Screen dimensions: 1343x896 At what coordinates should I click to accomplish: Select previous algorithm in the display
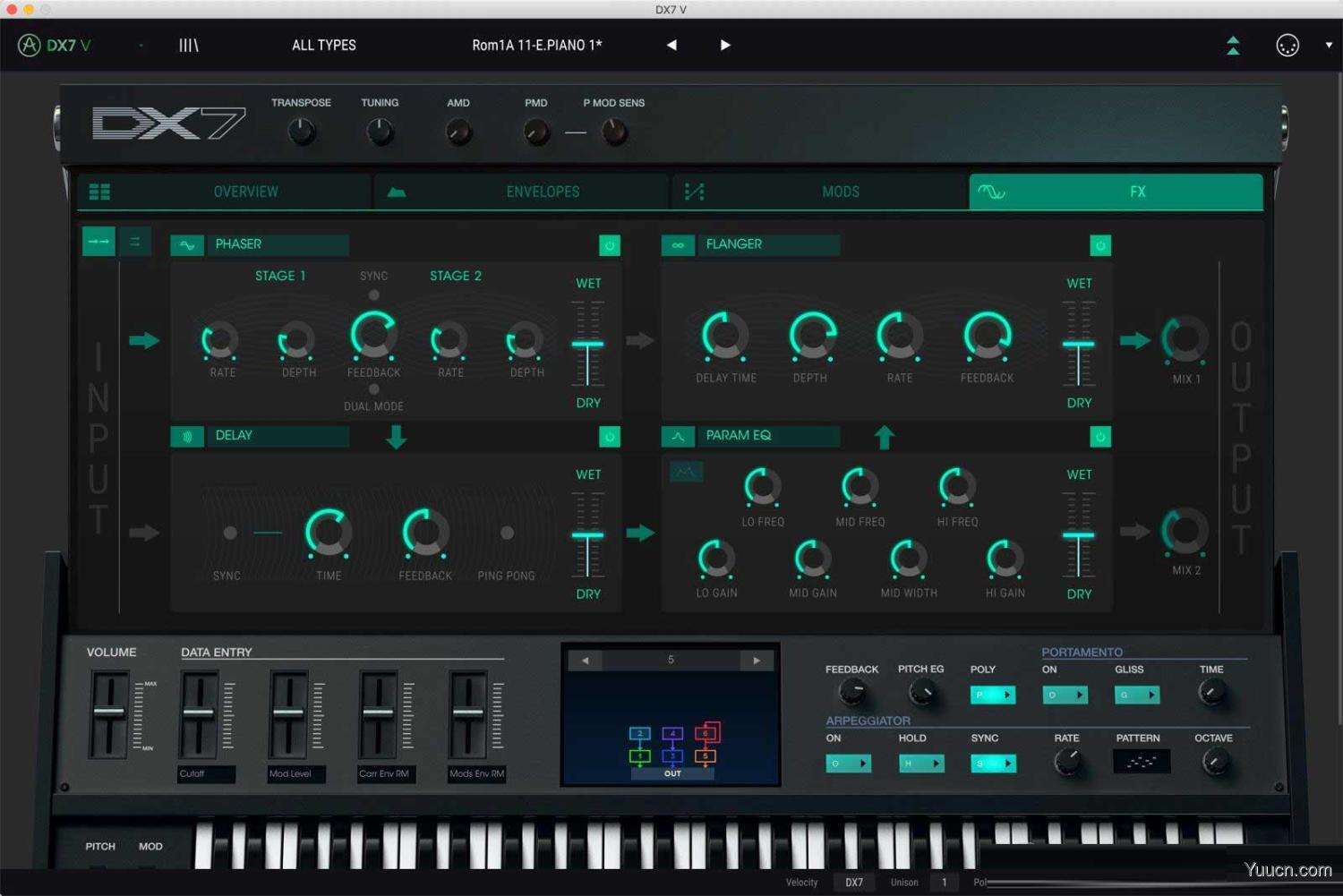585,661
